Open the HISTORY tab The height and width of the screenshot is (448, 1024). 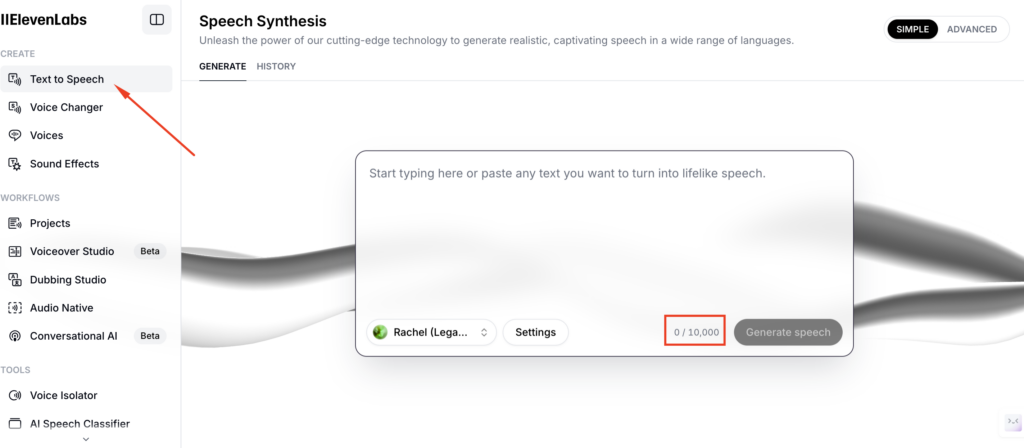click(276, 66)
